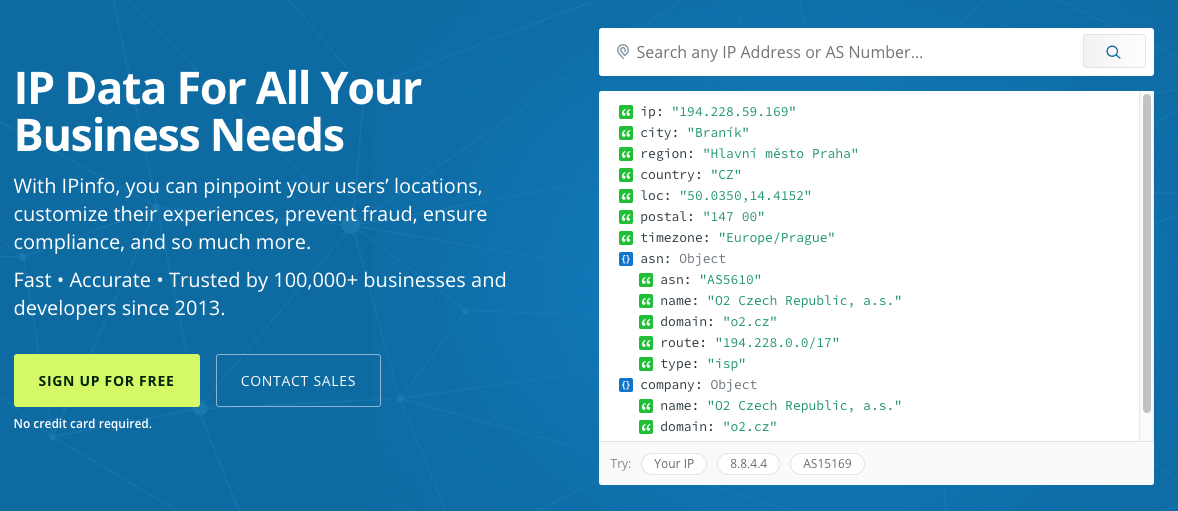Click the "No credit card required." note

[83, 424]
